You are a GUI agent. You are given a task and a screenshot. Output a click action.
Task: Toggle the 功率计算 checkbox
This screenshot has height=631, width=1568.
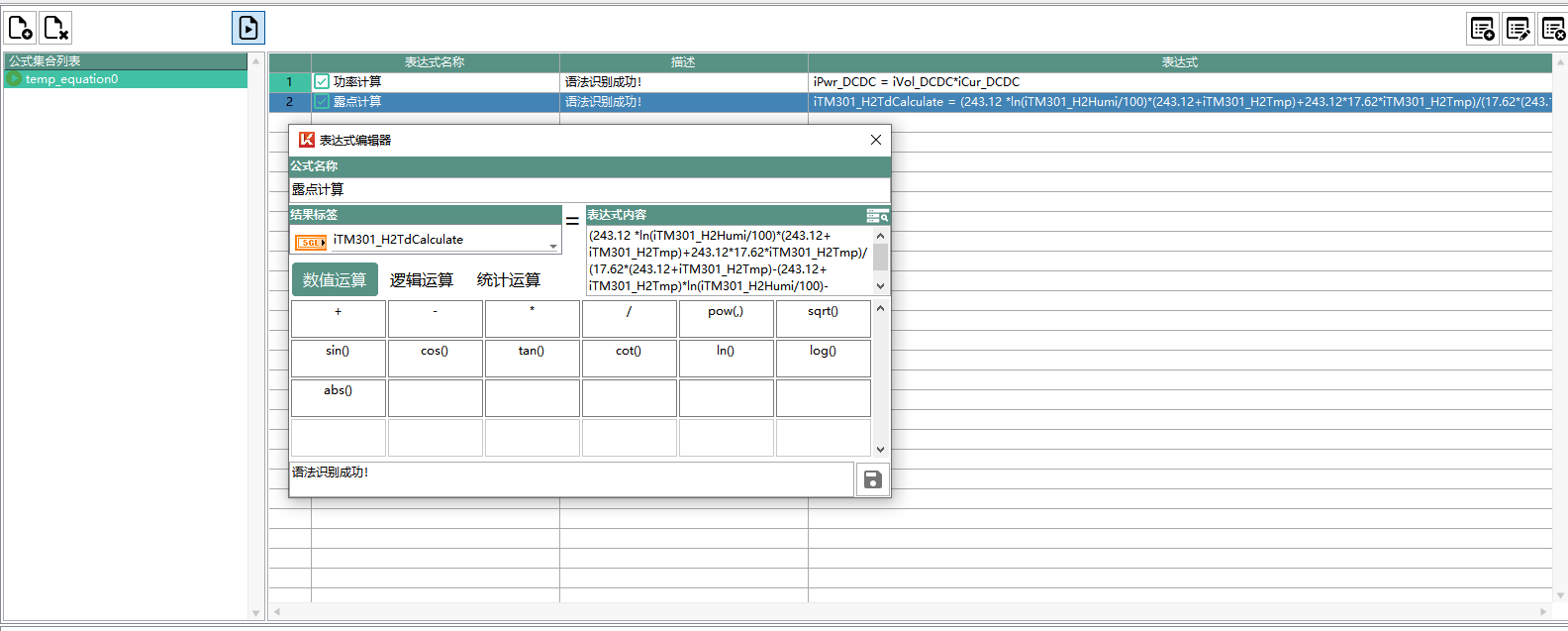pyautogui.click(x=322, y=82)
